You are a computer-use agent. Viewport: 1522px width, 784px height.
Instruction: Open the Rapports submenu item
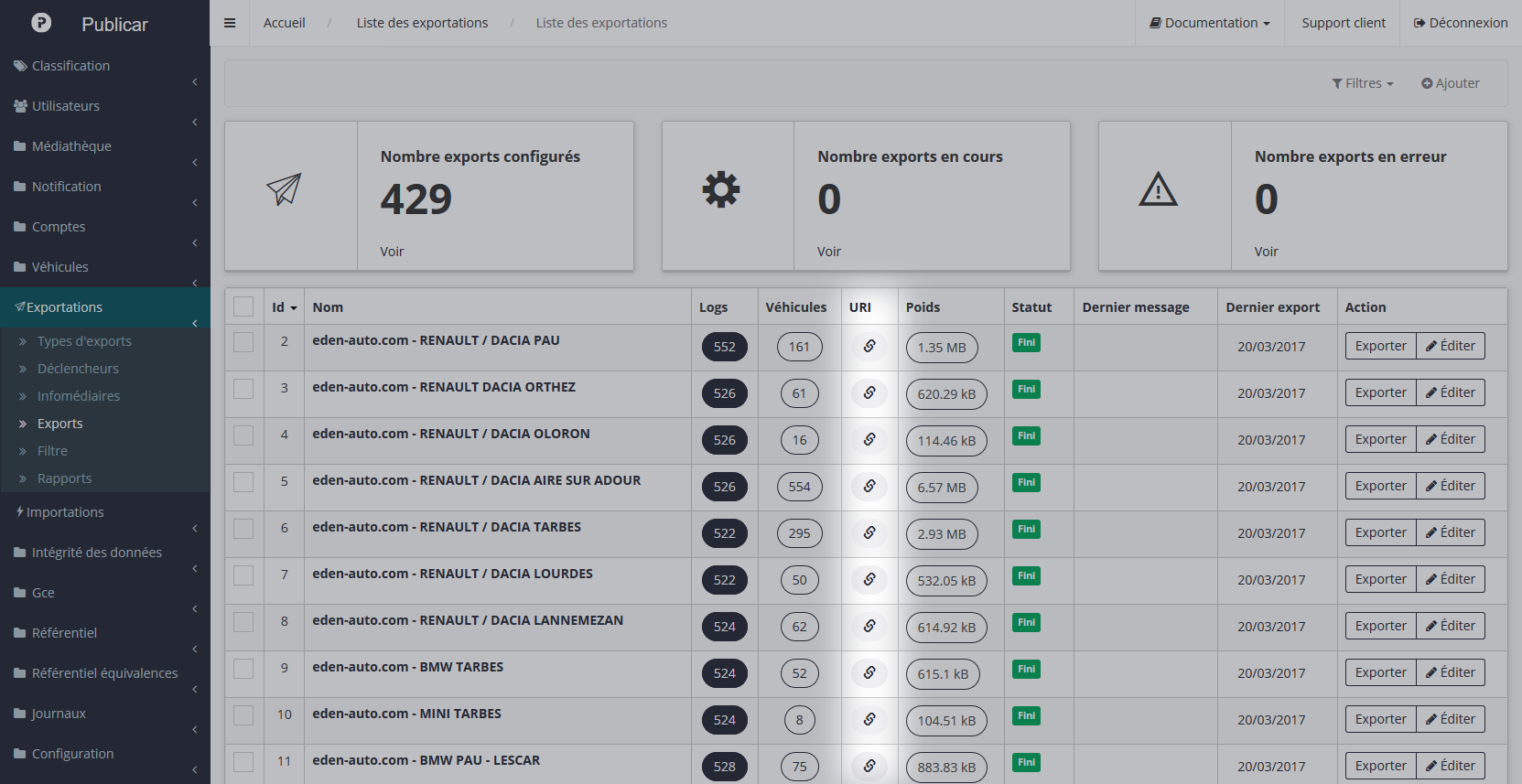click(x=64, y=478)
